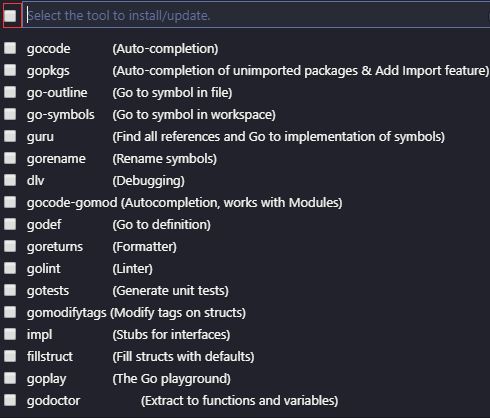Tick the godef checkbox
This screenshot has height=418, width=490.
[x=10, y=224]
